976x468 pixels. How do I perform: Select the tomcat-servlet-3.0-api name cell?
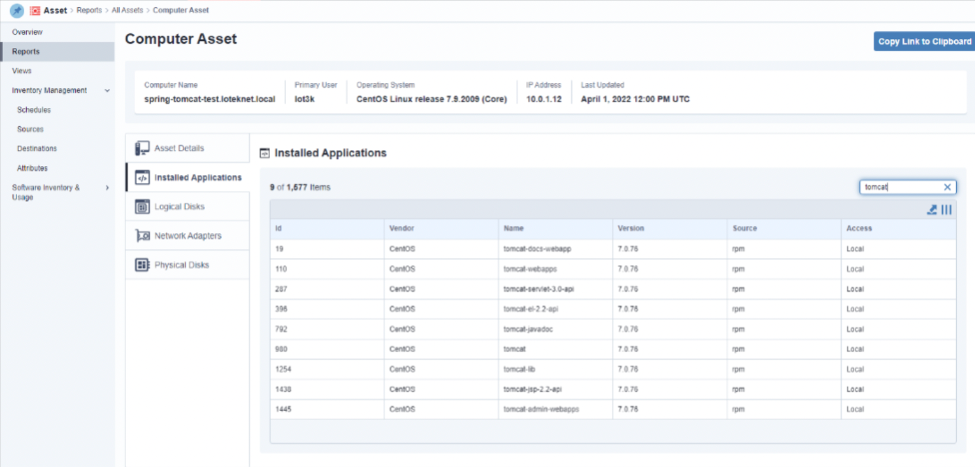tap(556, 289)
